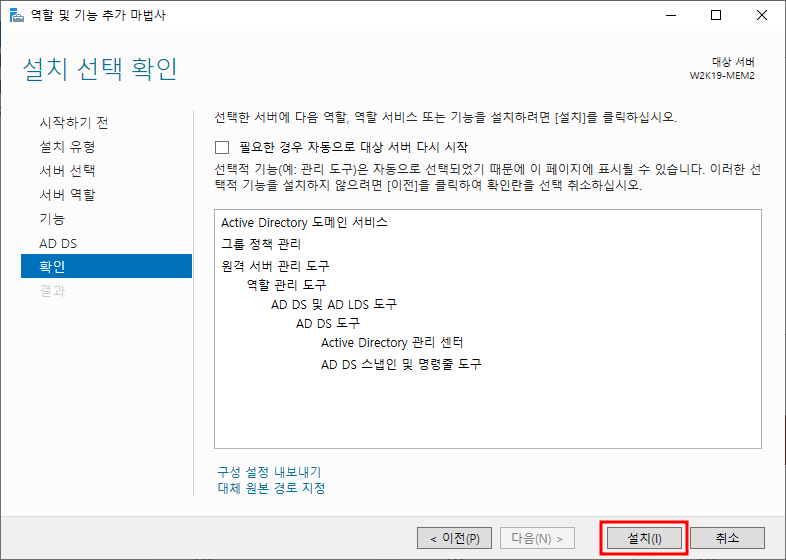This screenshot has height=560, width=786.
Task: Click AD DS 및 AD LDS 도구 entry
Action: click(334, 304)
